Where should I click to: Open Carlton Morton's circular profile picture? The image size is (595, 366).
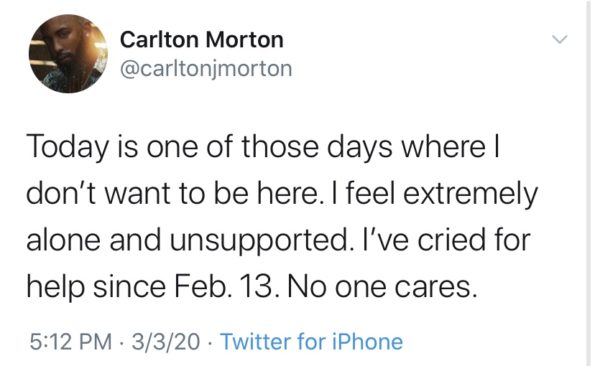click(x=68, y=53)
